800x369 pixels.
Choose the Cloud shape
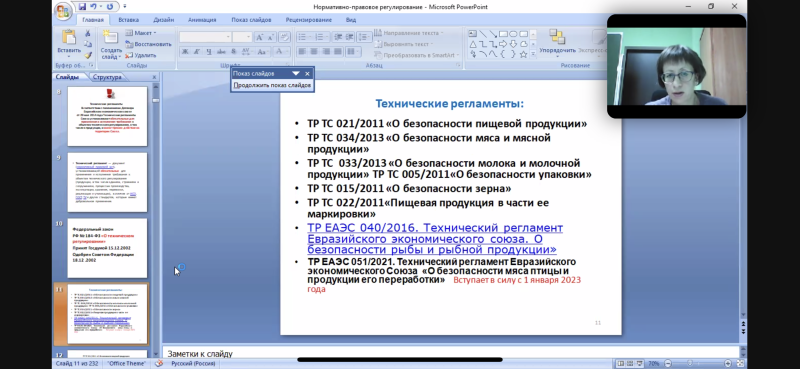[x=523, y=44]
